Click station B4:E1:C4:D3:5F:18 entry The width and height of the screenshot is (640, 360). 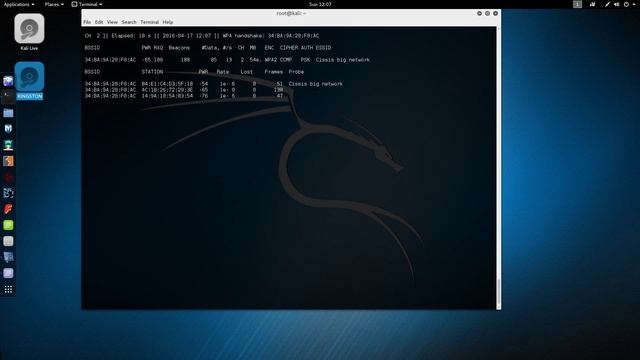tap(167, 84)
